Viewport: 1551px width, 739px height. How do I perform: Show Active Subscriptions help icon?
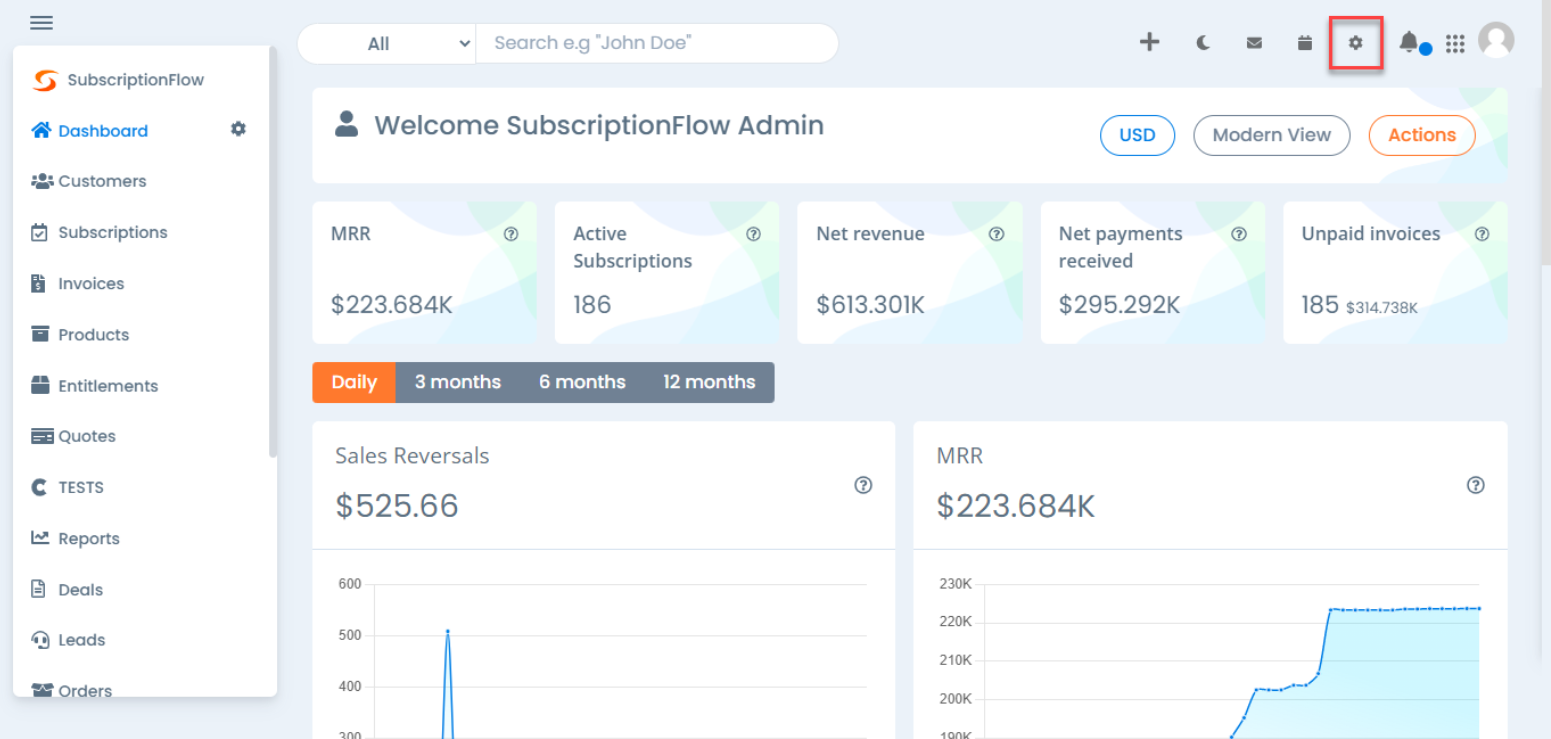pyautogui.click(x=754, y=234)
